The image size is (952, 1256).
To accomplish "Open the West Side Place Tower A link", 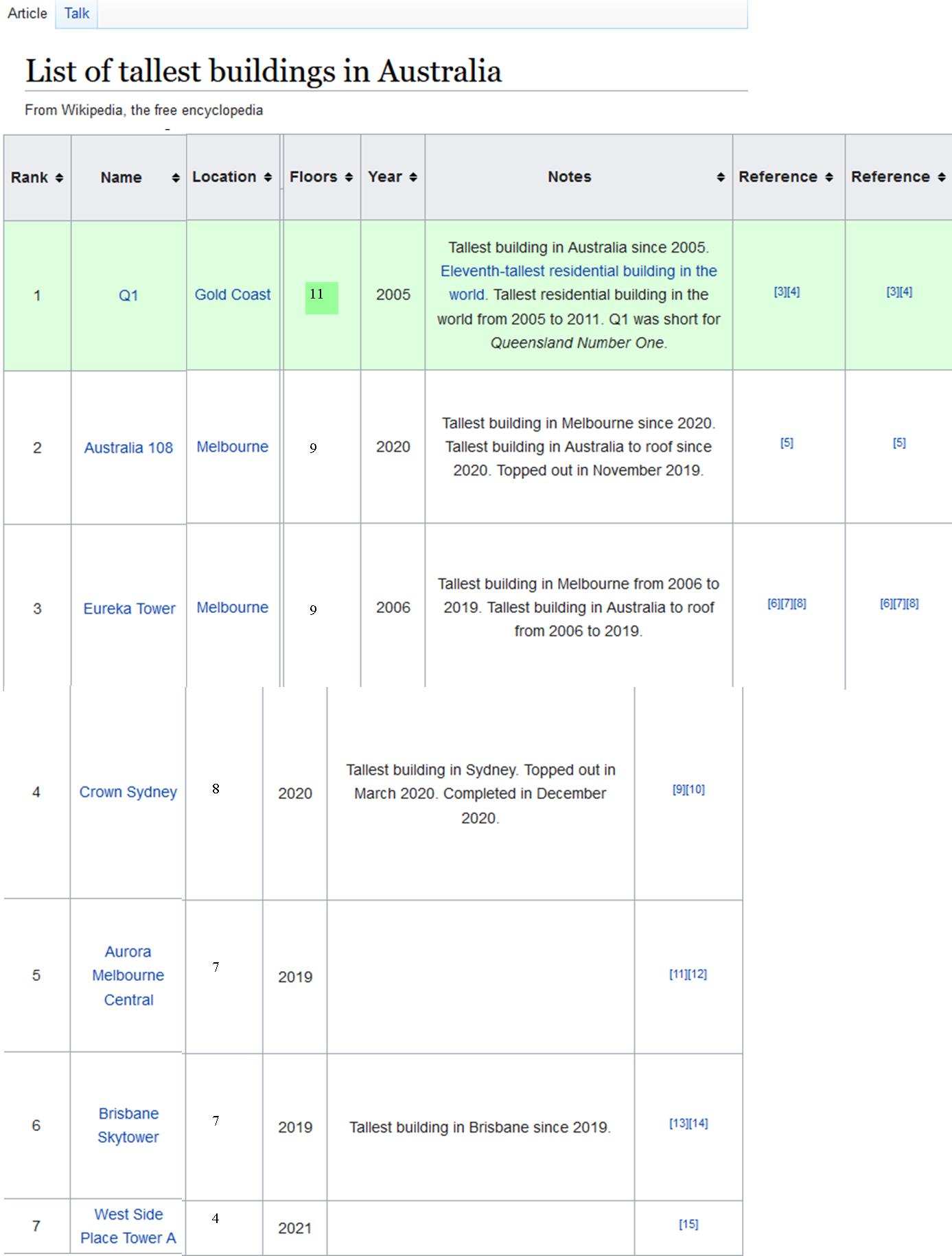I will (x=128, y=1226).
